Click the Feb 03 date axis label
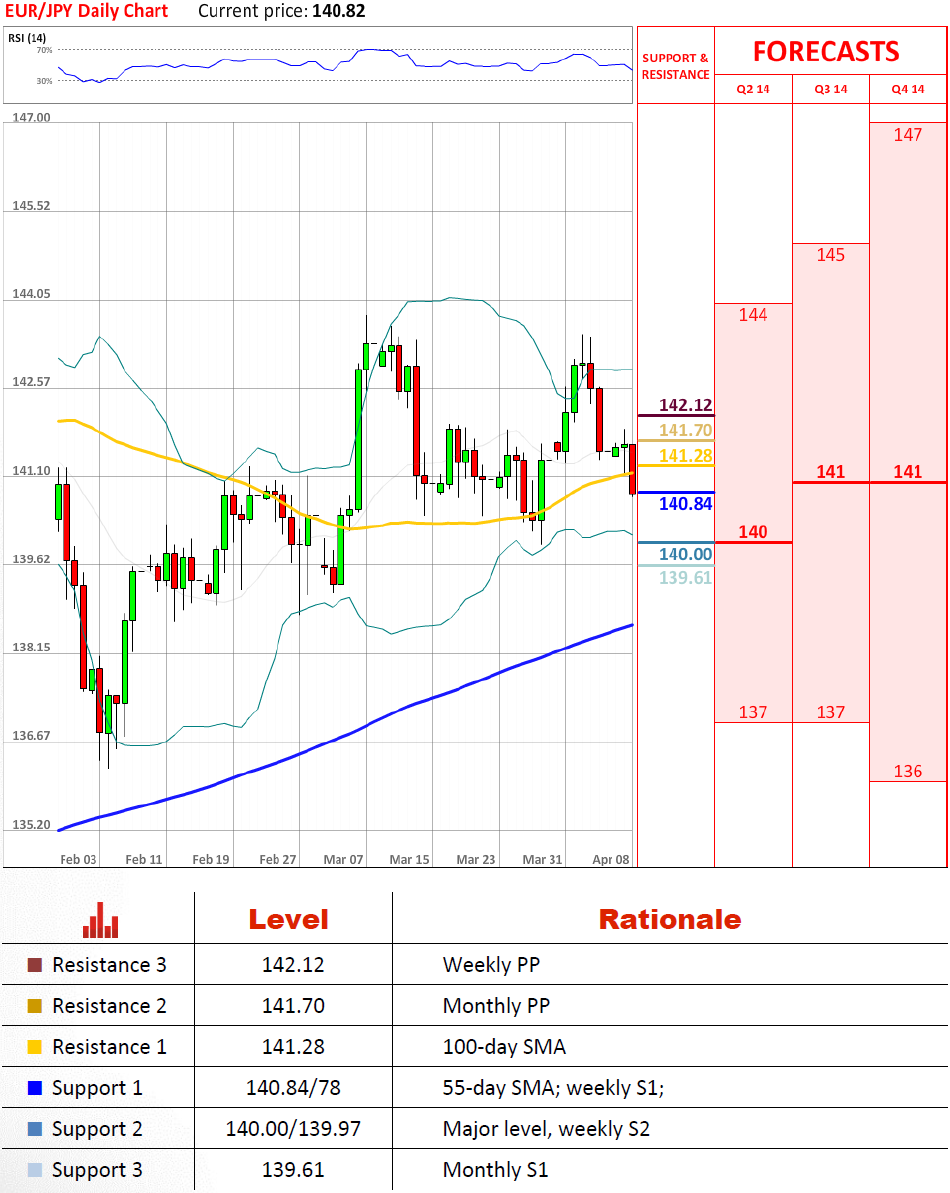Viewport: 950px width, 1193px height. pyautogui.click(x=78, y=859)
